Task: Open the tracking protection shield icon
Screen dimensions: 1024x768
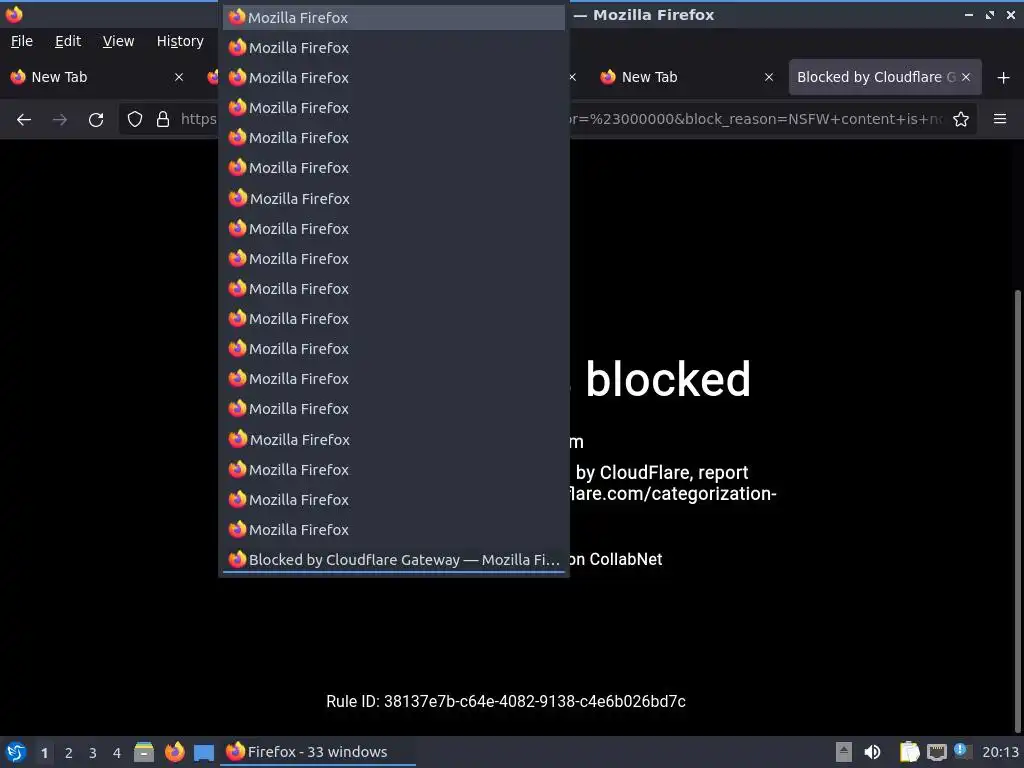Action: point(135,119)
